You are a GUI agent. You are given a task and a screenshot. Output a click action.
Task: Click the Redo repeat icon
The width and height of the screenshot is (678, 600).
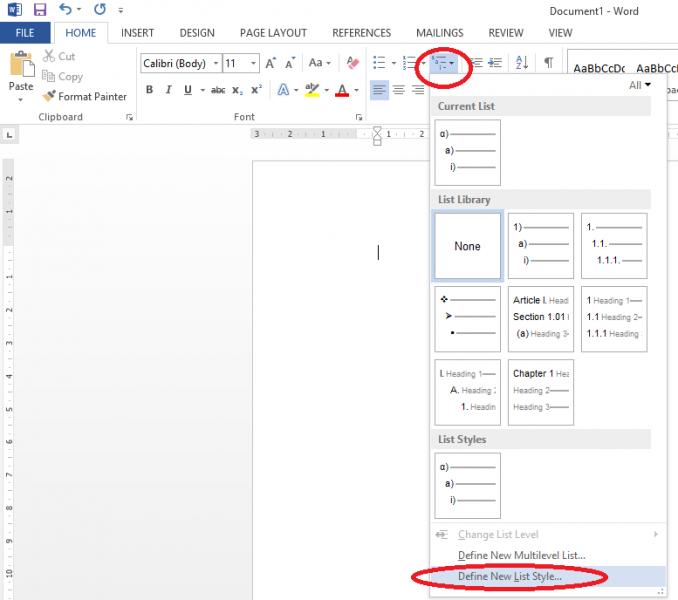click(100, 9)
